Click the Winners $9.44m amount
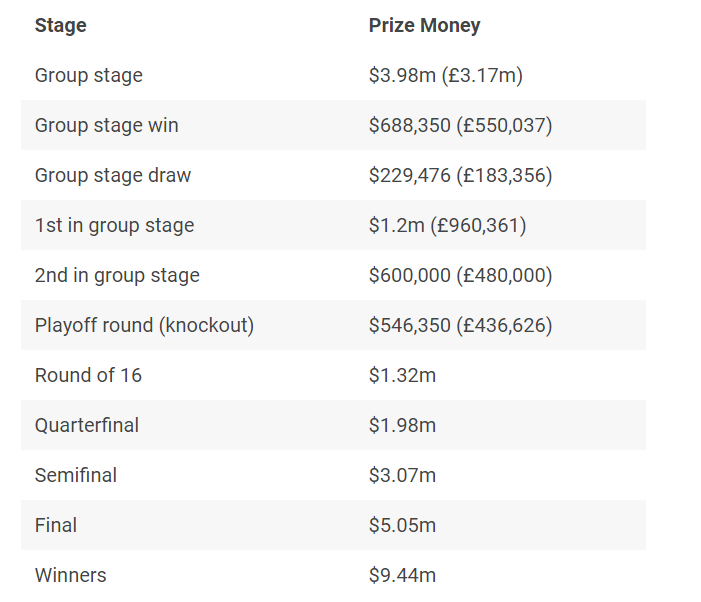 click(x=402, y=576)
